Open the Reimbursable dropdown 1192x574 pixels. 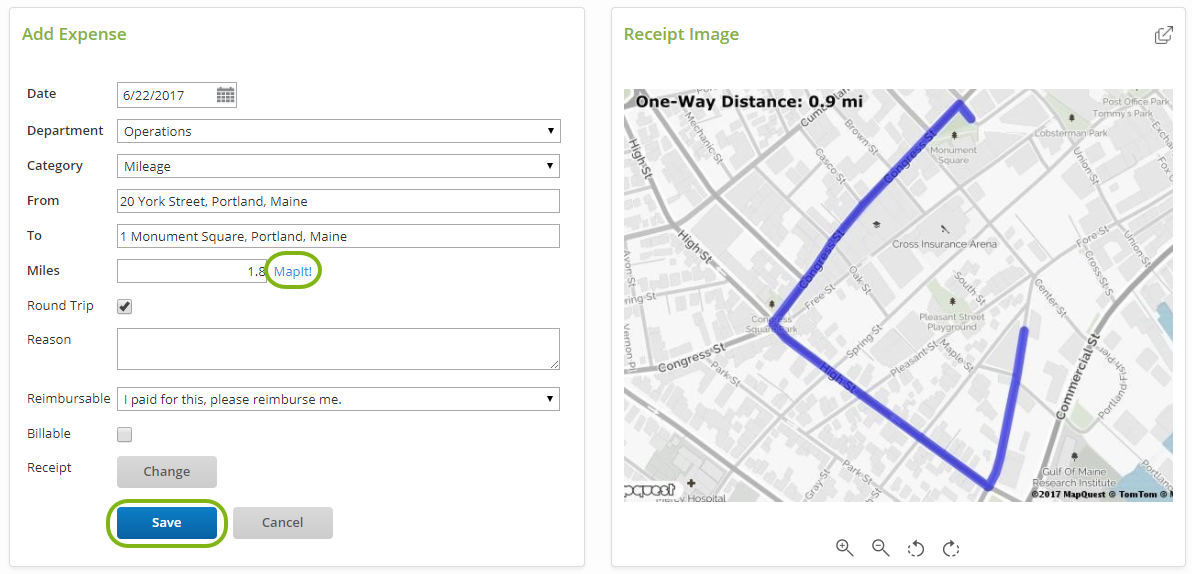[338, 399]
